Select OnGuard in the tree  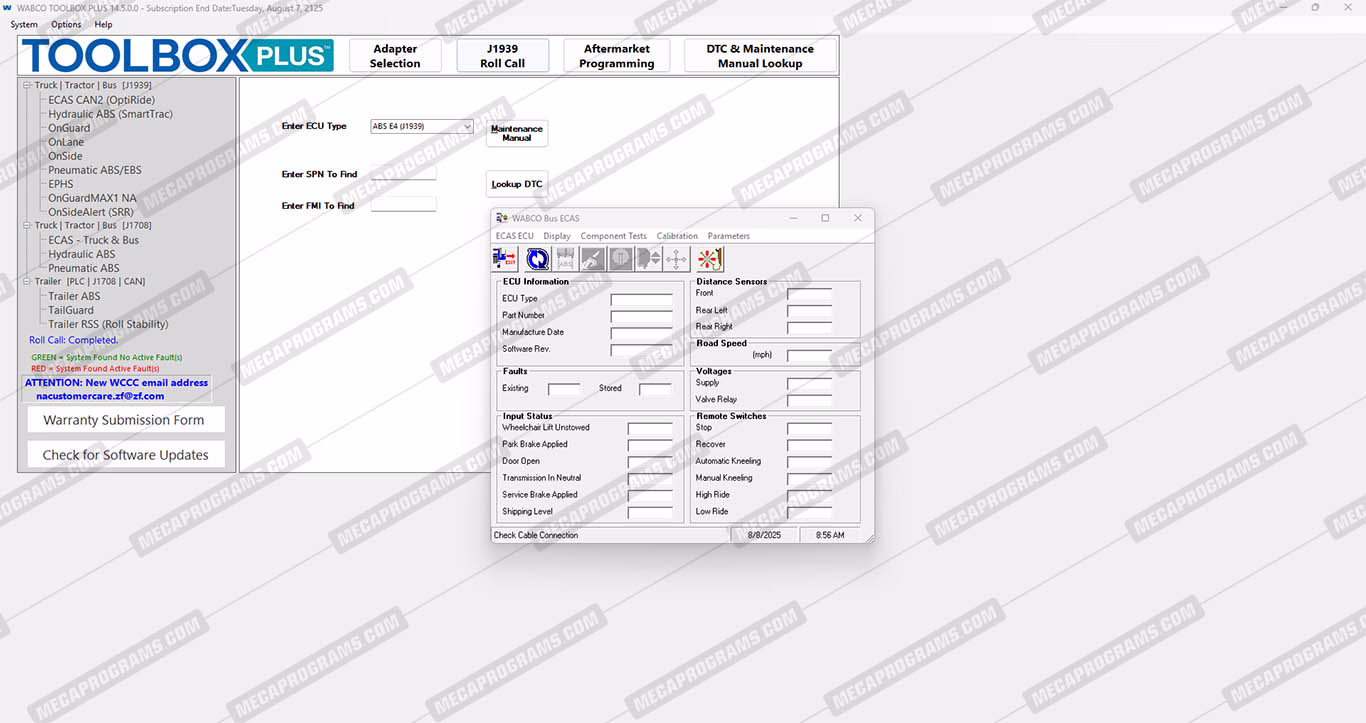[69, 128]
